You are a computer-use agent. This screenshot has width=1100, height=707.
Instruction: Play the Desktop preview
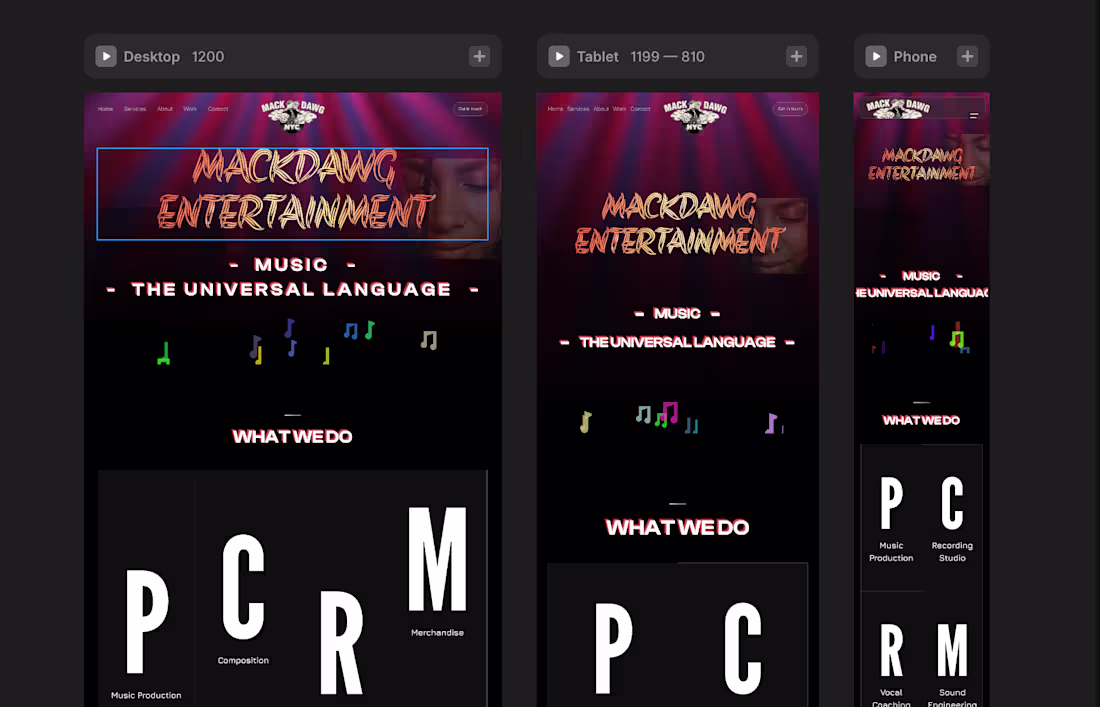[106, 56]
